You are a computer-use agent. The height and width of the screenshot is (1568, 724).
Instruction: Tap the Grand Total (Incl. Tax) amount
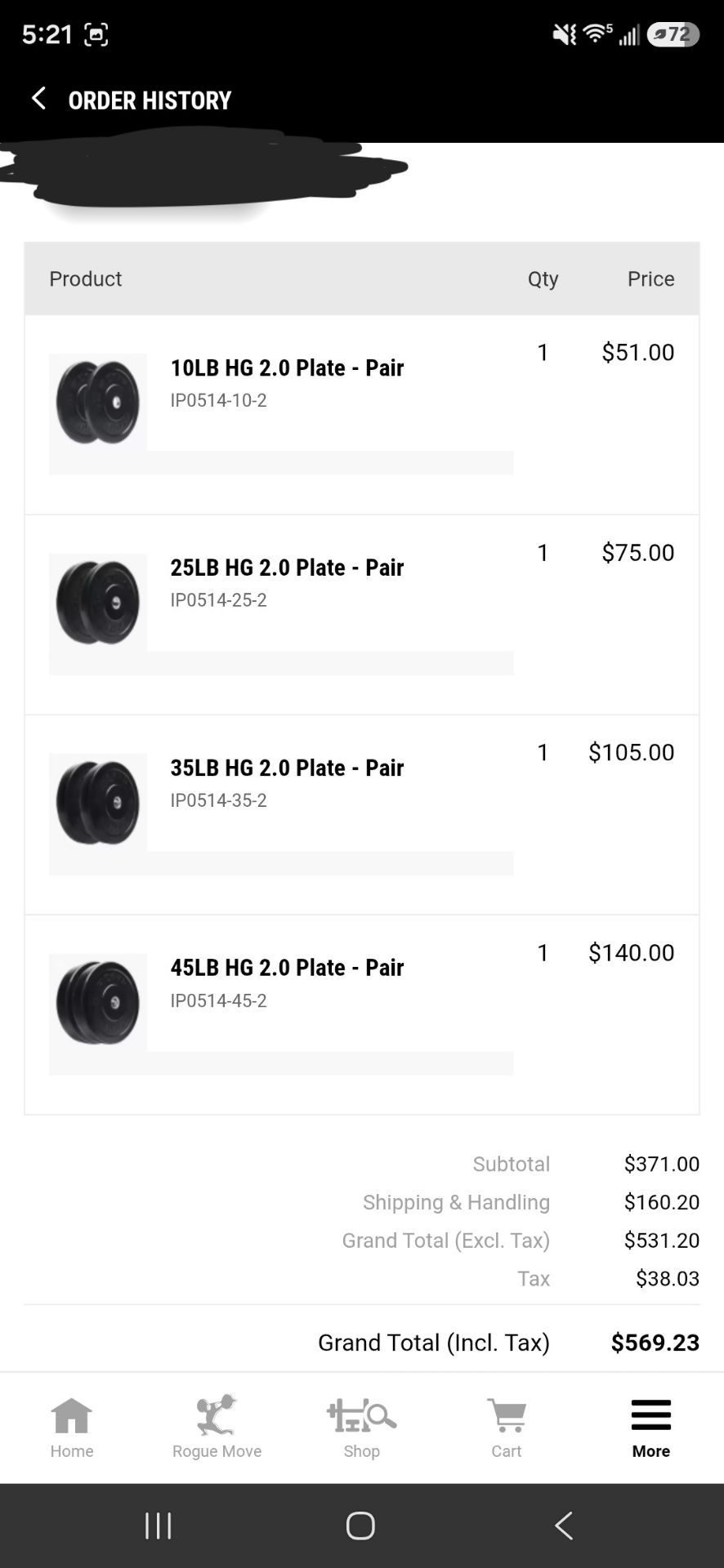tap(655, 1343)
